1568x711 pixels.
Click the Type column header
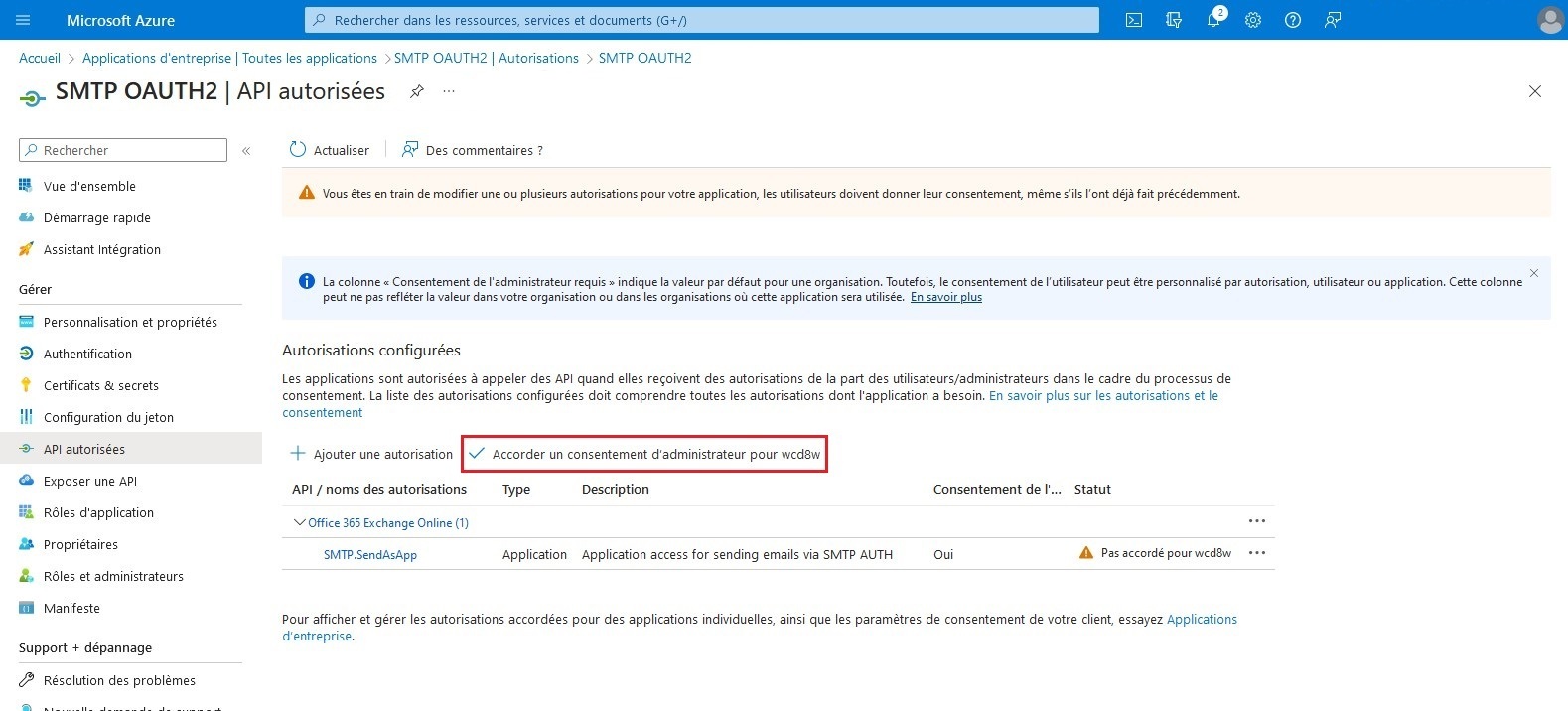point(516,489)
